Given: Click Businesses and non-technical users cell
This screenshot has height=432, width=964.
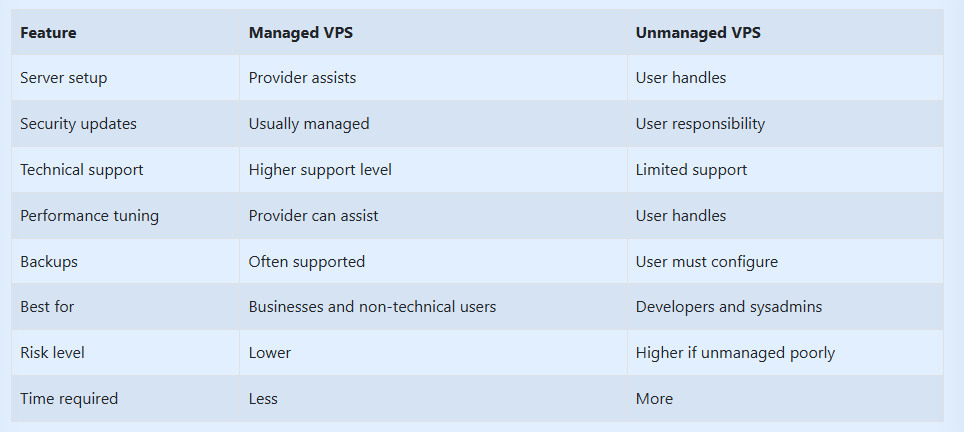Looking at the screenshot, I should coord(372,307).
